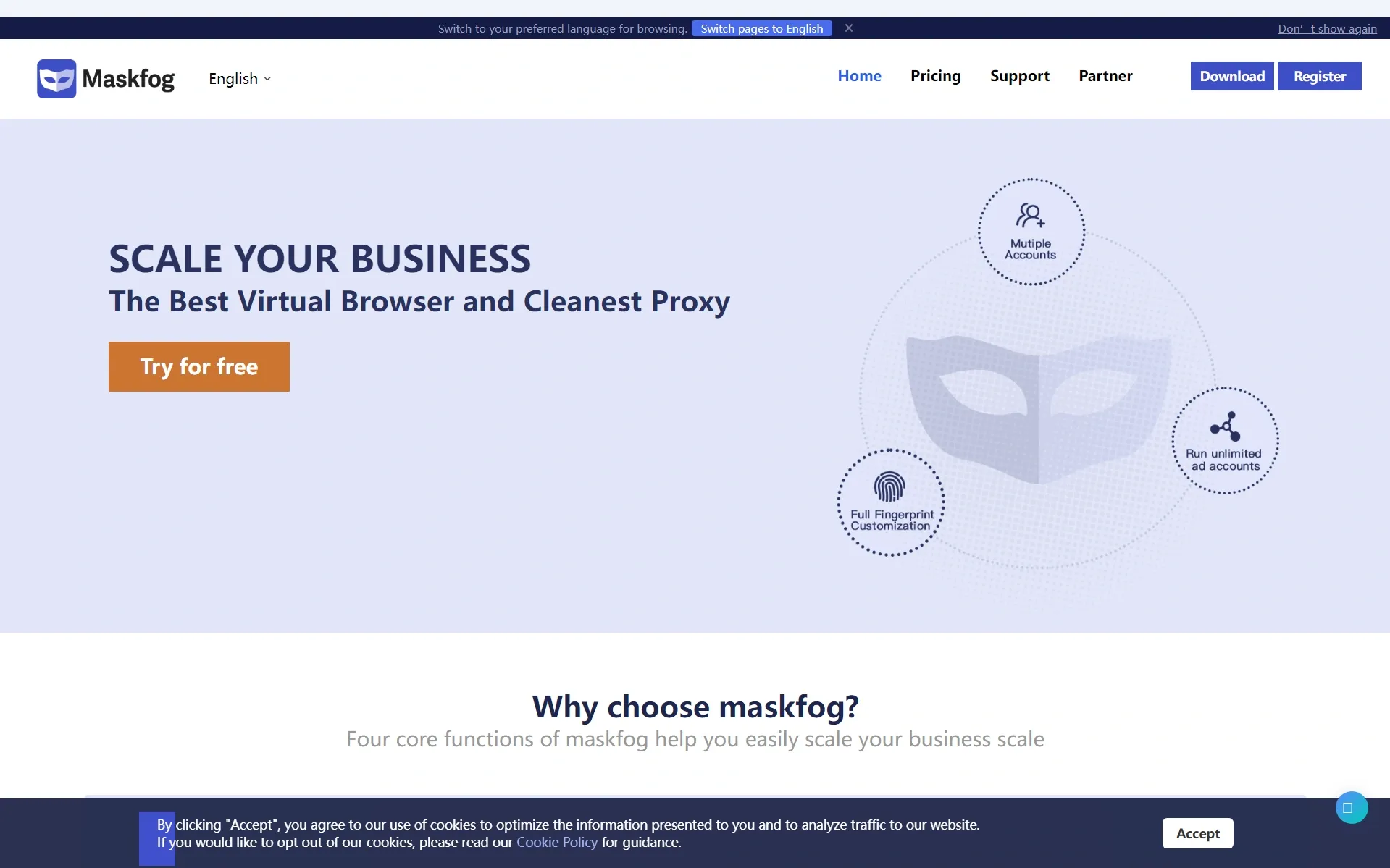
Task: Select the Partner navigation item
Action: 1105,75
